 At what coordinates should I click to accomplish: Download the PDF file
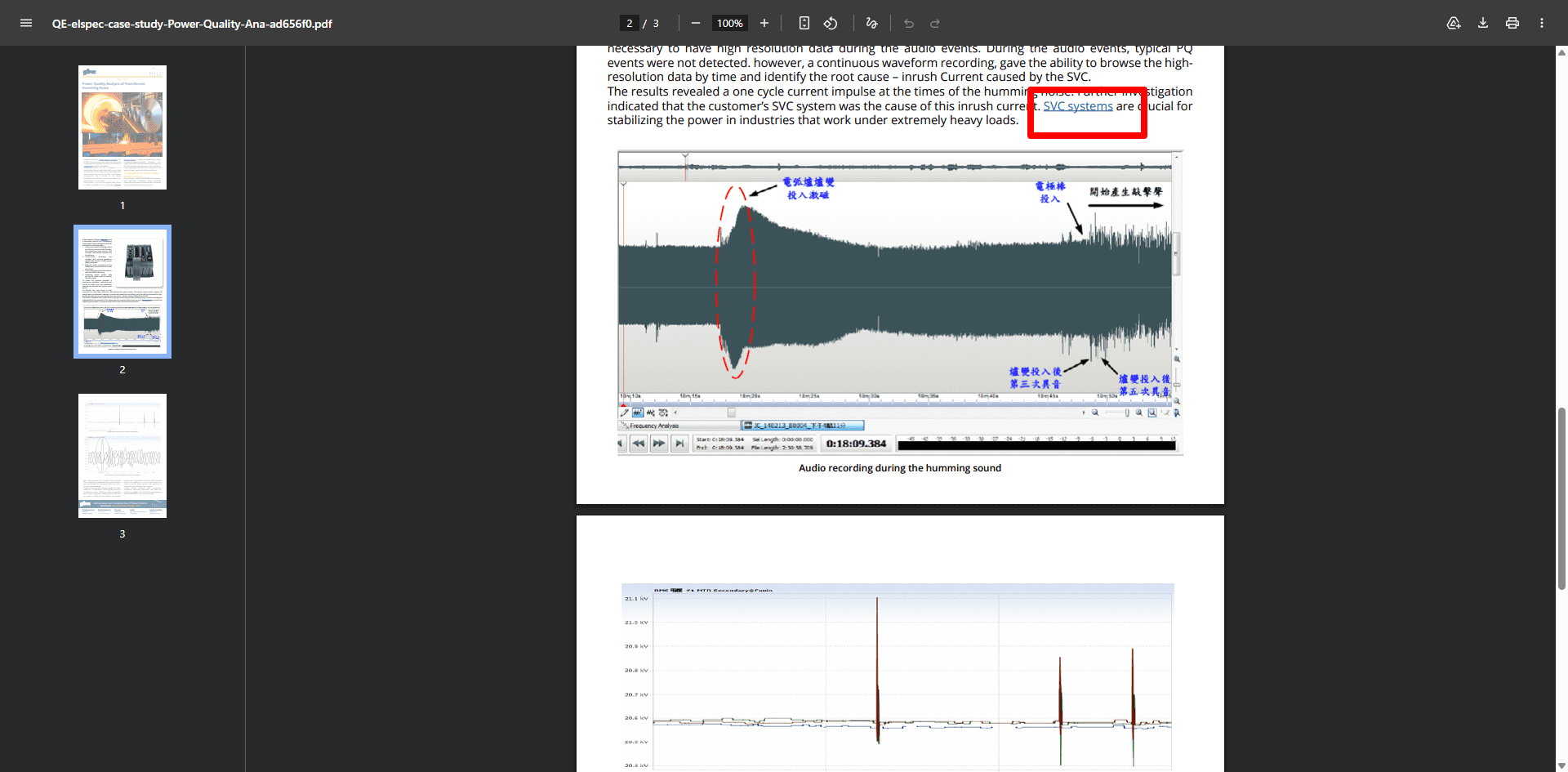[x=1483, y=23]
